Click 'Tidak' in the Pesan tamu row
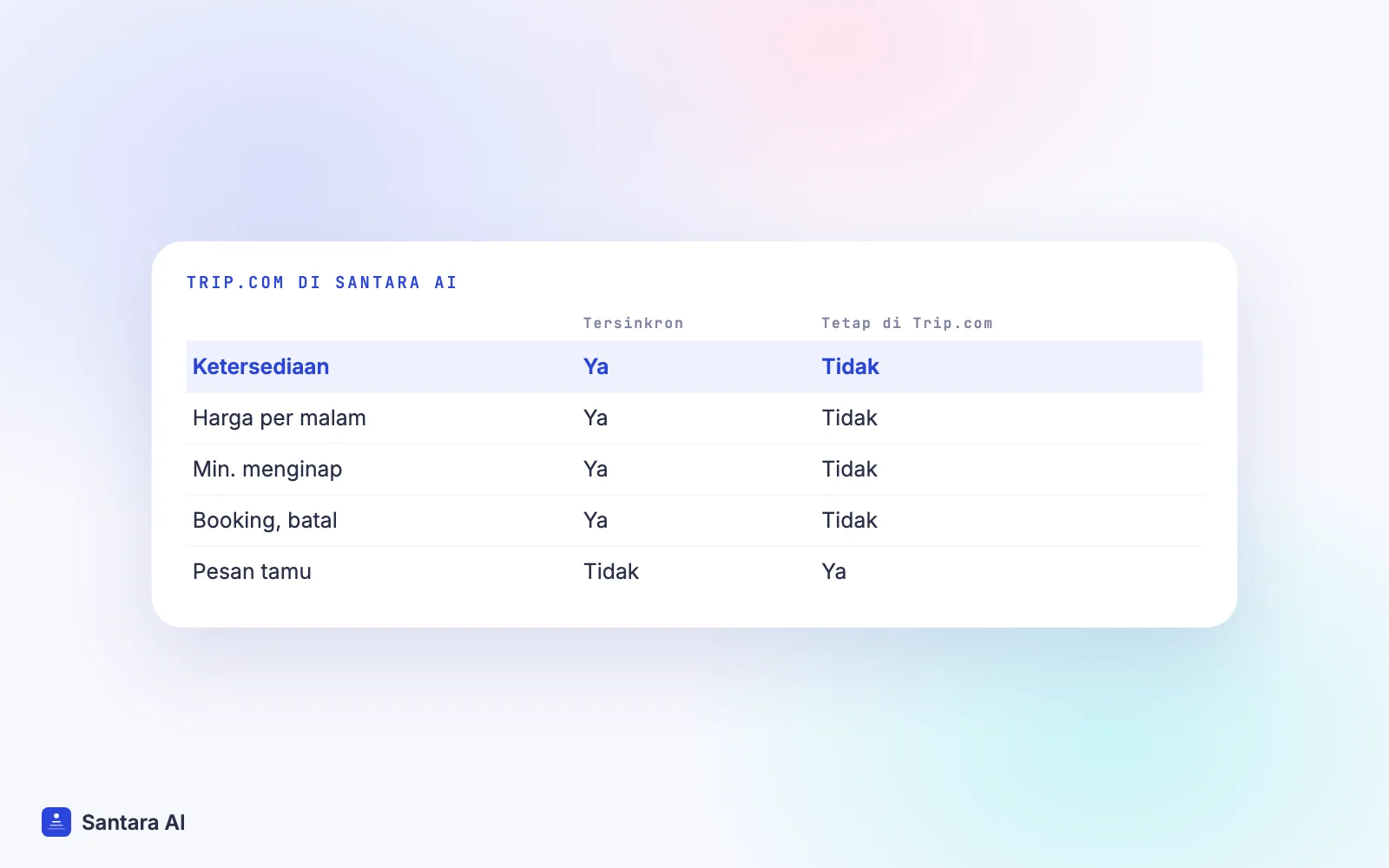Image resolution: width=1389 pixels, height=868 pixels. coord(611,571)
